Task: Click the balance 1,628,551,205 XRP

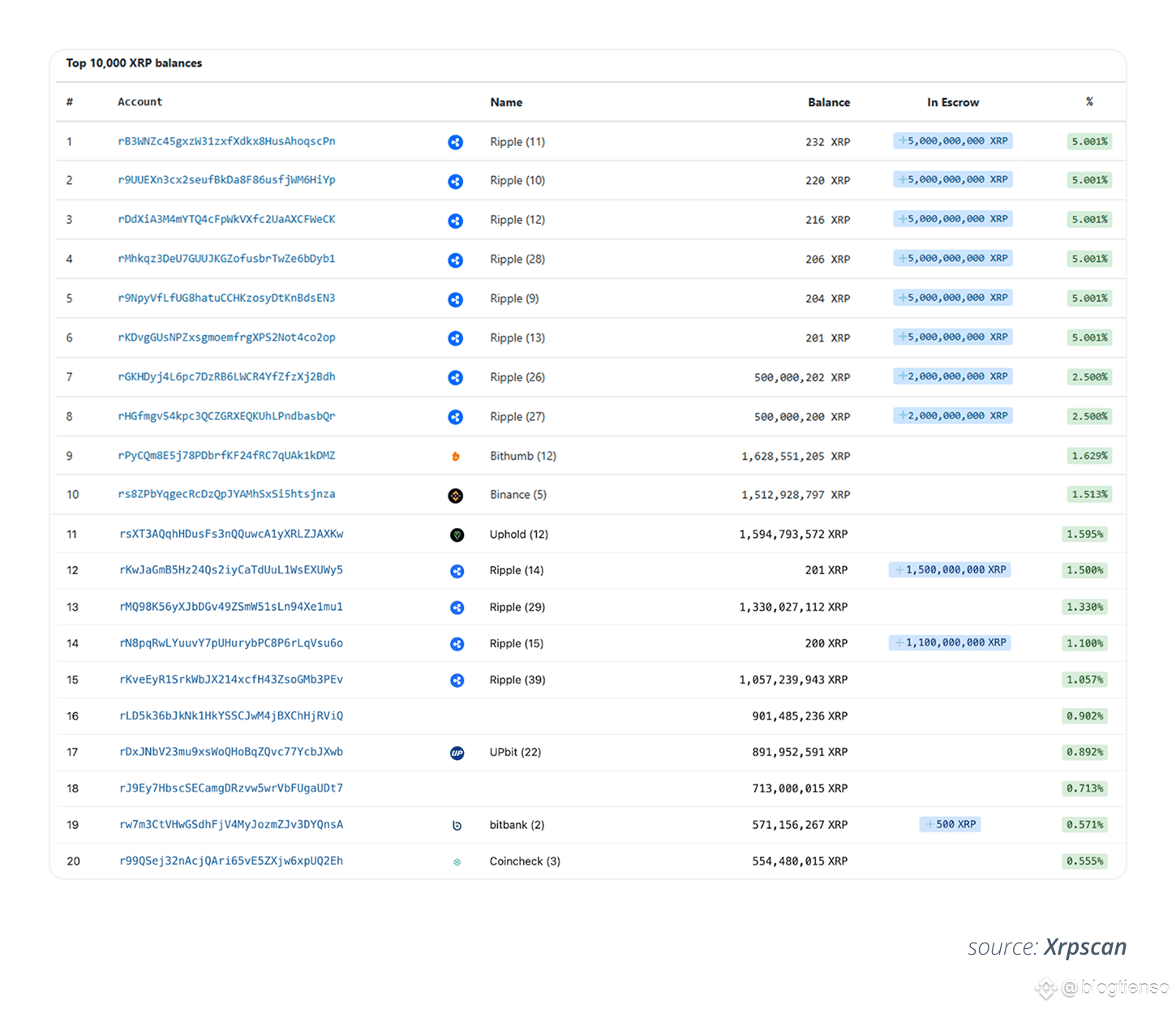Action: [796, 457]
